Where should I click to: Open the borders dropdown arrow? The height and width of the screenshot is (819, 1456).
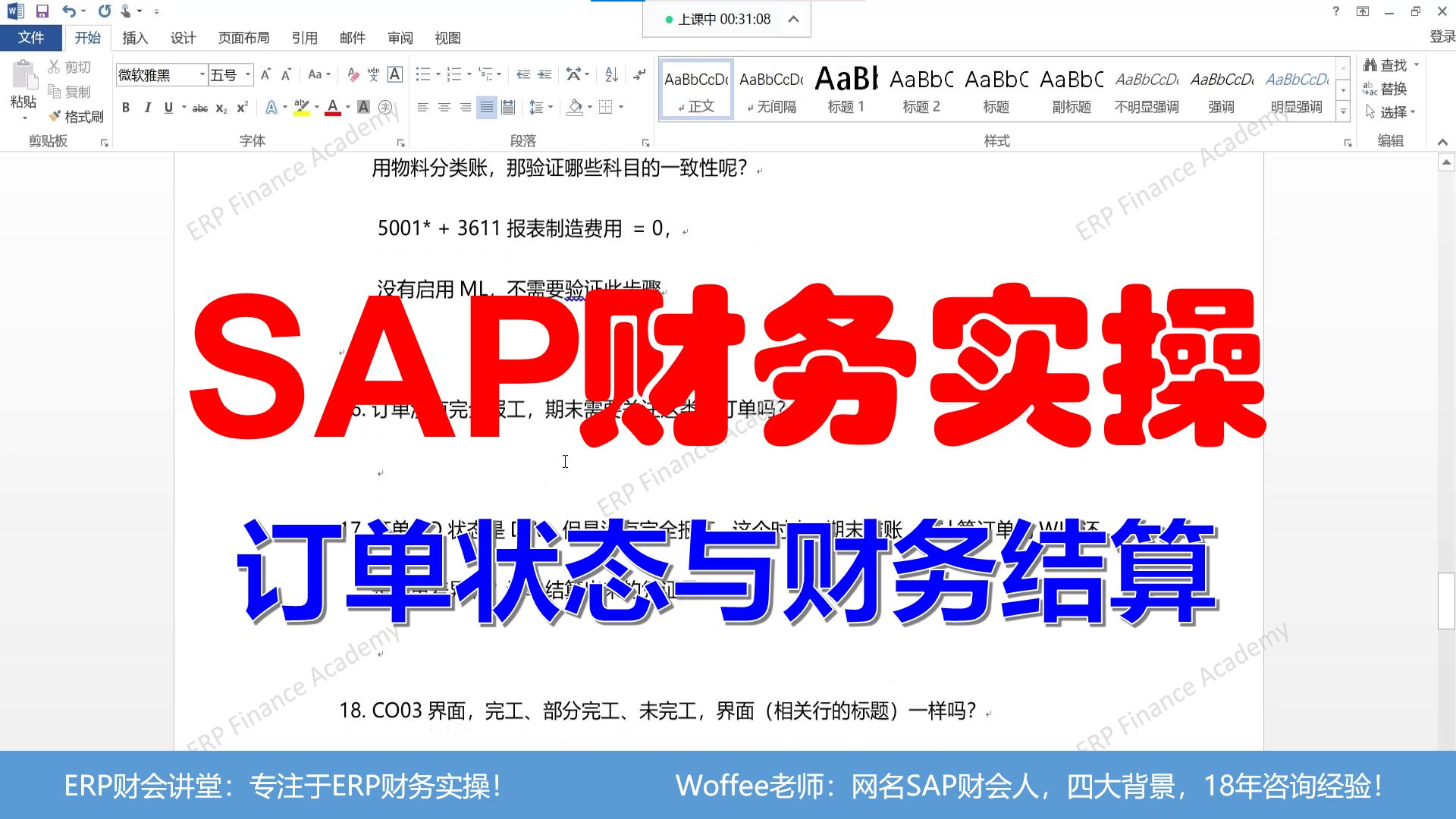point(621,108)
